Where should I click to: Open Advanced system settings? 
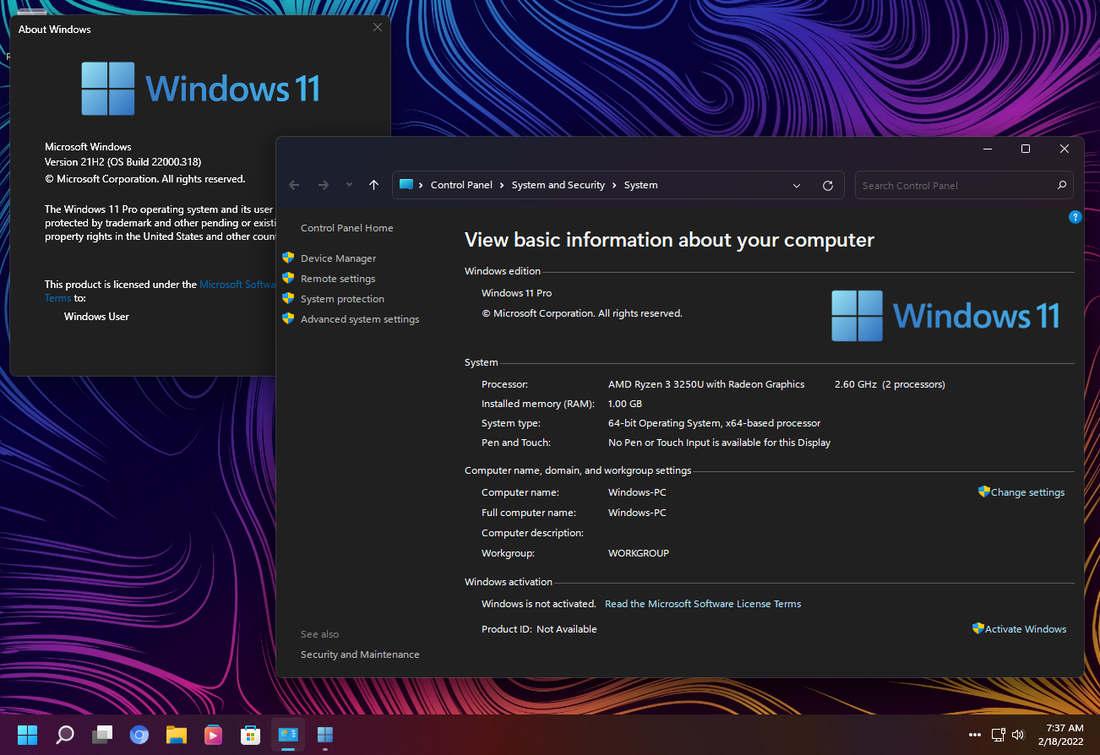[360, 319]
